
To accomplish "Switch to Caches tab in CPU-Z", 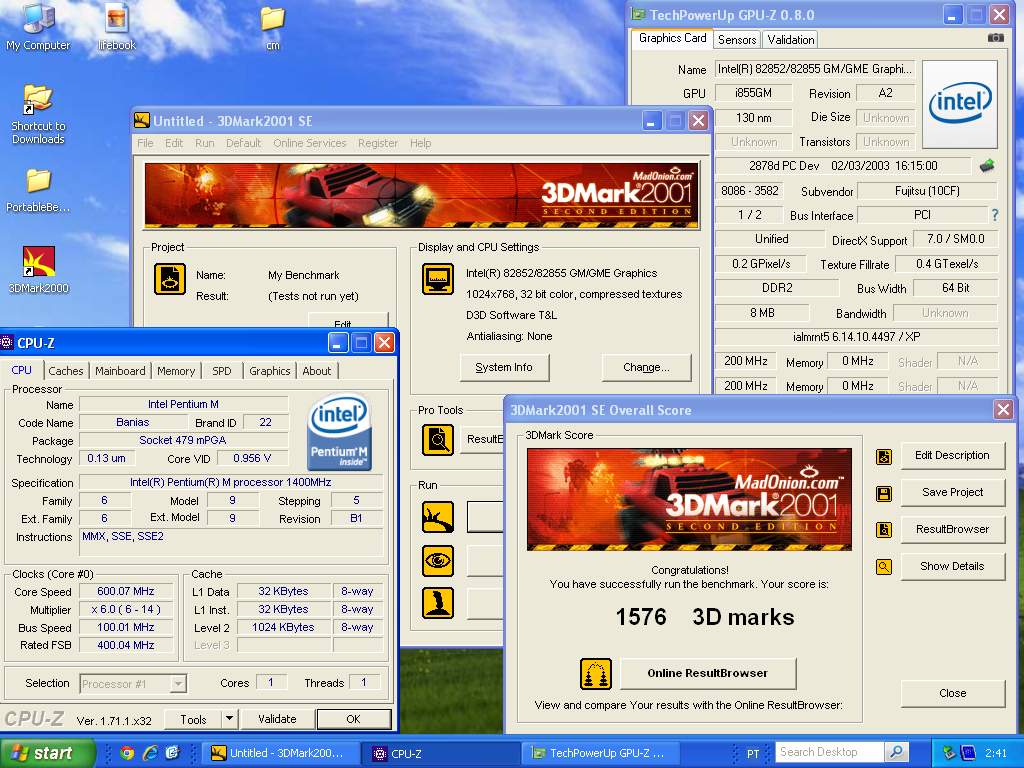I will (66, 371).
